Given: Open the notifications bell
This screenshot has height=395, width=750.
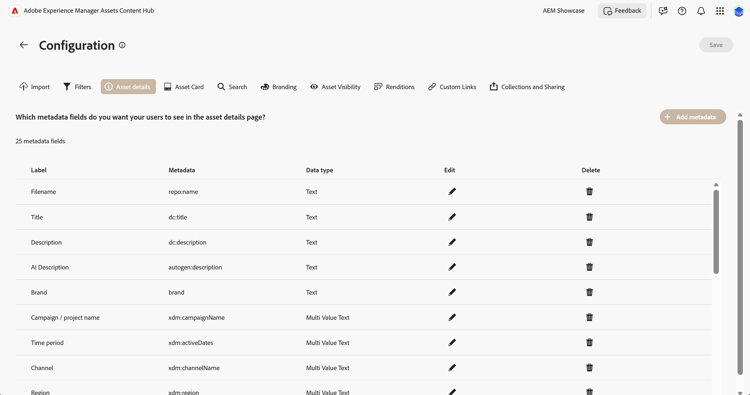Looking at the screenshot, I should (x=701, y=11).
